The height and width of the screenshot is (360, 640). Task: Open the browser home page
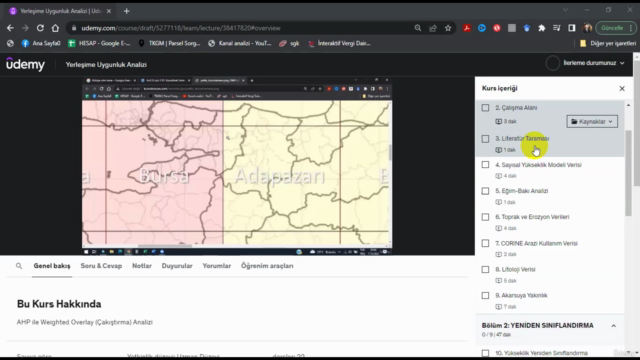tap(56, 28)
